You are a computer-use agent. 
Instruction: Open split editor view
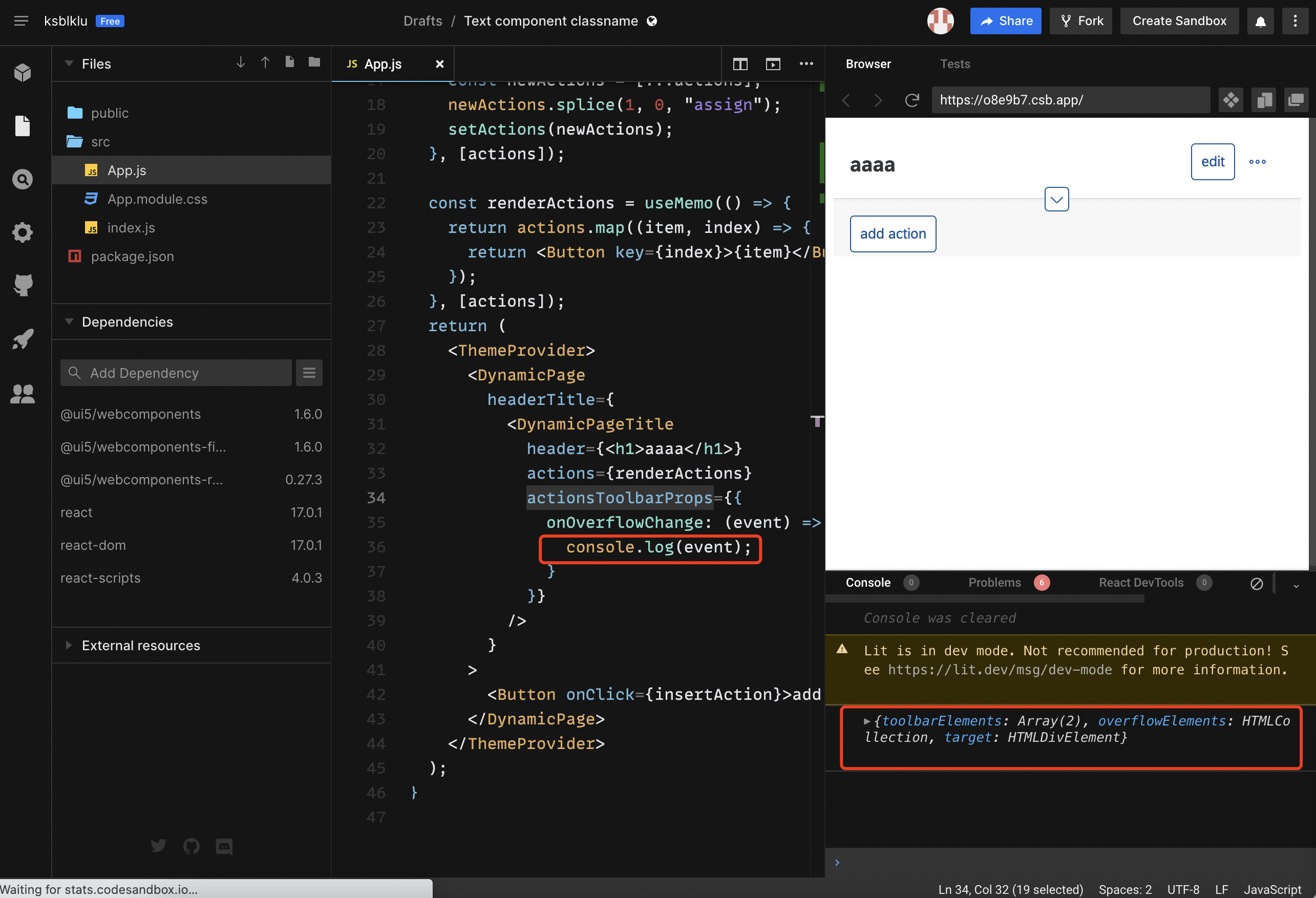[740, 63]
